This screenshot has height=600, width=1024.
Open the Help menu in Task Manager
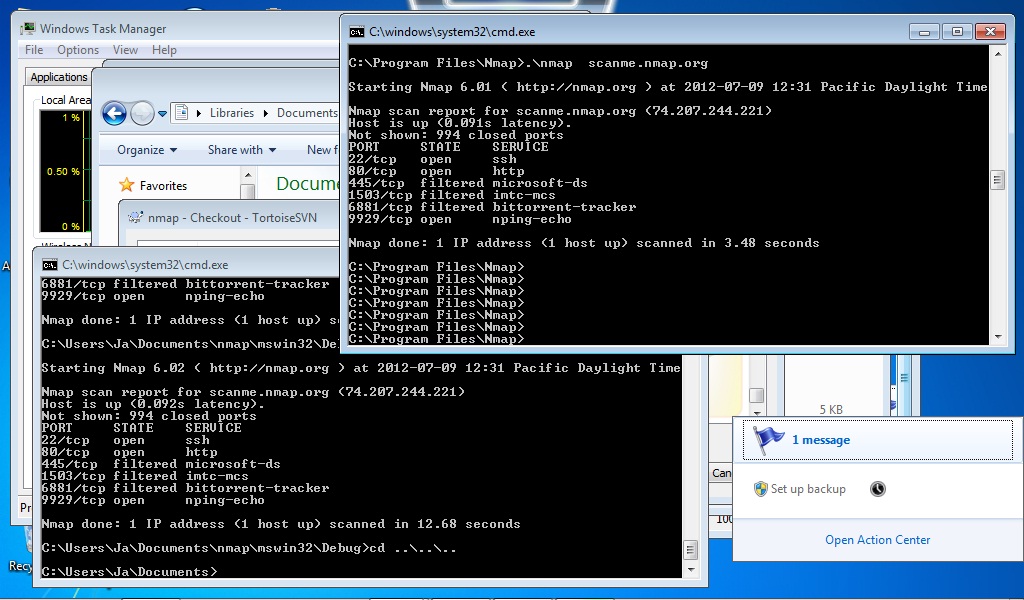[164, 50]
